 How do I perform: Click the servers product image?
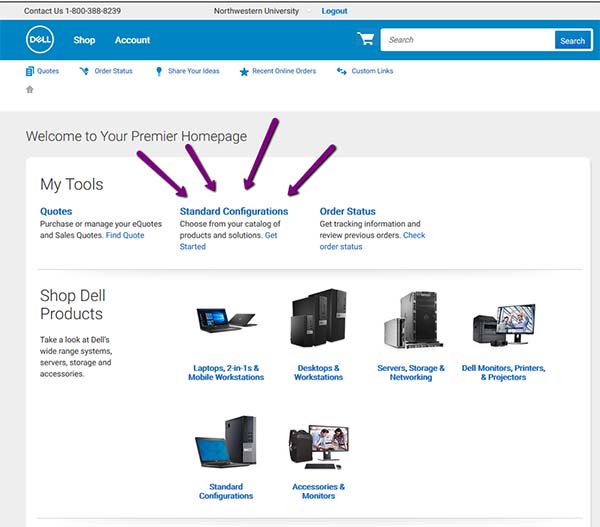pyautogui.click(x=412, y=320)
